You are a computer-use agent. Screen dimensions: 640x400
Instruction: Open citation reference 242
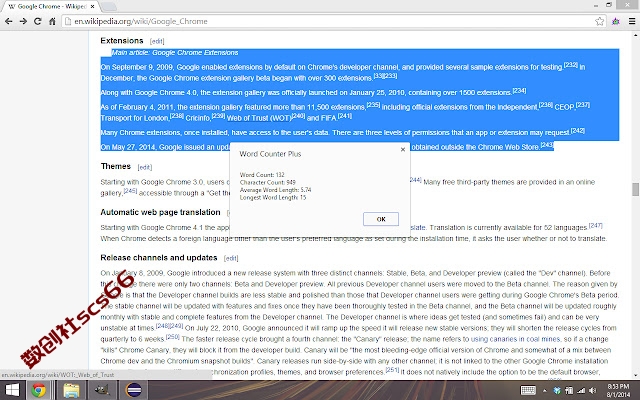[578, 131]
